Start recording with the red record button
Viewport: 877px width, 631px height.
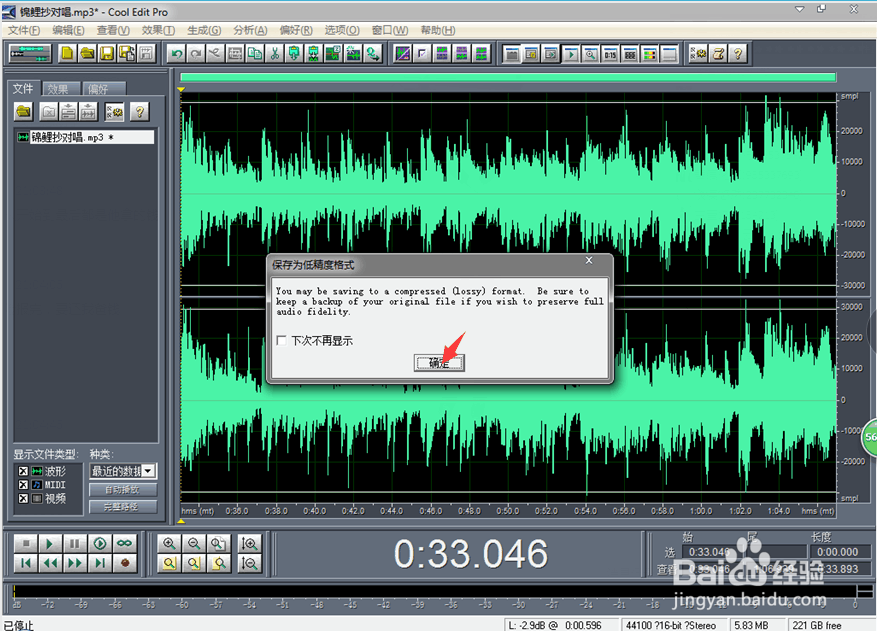[124, 563]
